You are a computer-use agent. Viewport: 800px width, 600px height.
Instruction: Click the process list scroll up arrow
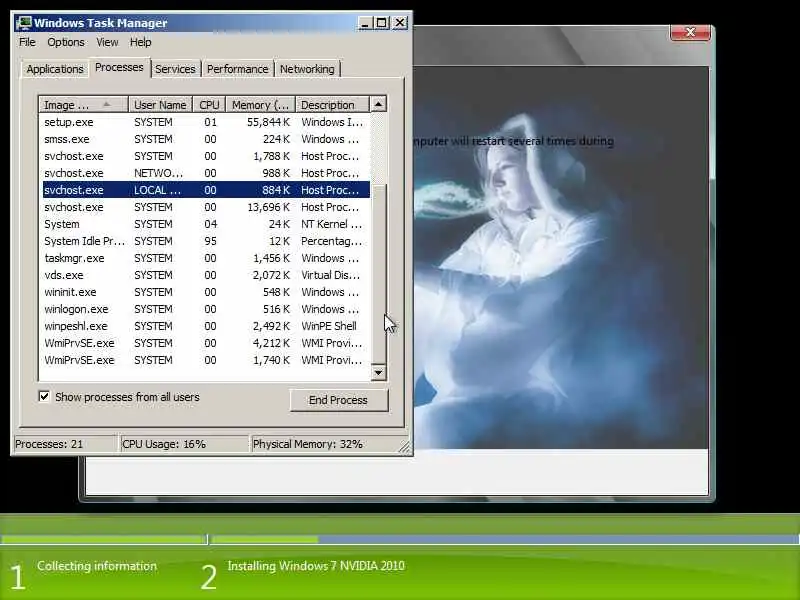coord(378,104)
